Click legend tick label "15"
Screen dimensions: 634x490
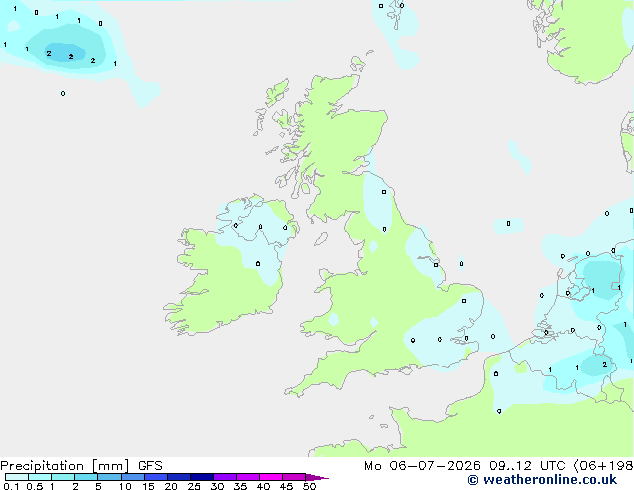click(148, 486)
